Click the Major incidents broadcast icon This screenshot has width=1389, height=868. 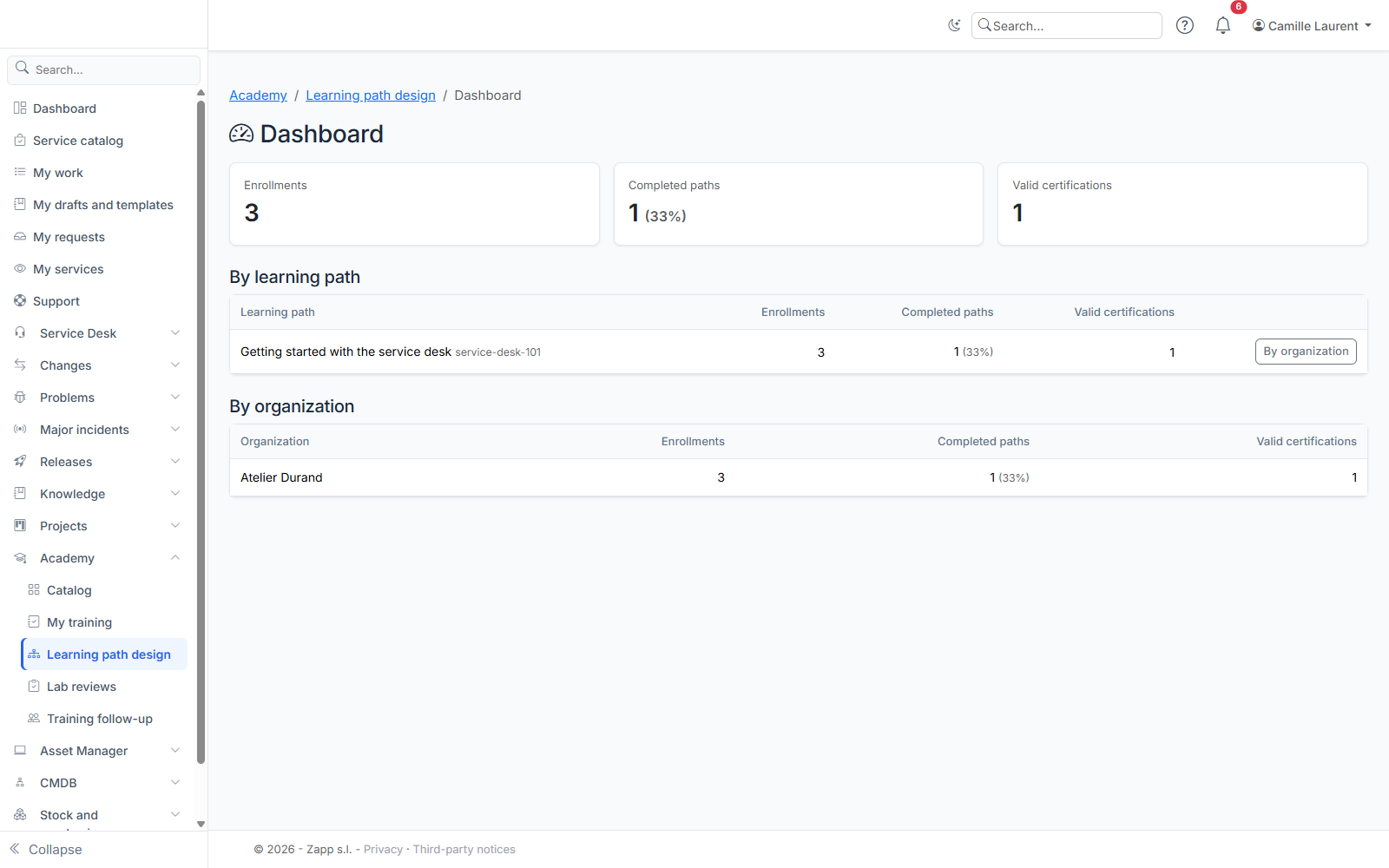pos(20,429)
